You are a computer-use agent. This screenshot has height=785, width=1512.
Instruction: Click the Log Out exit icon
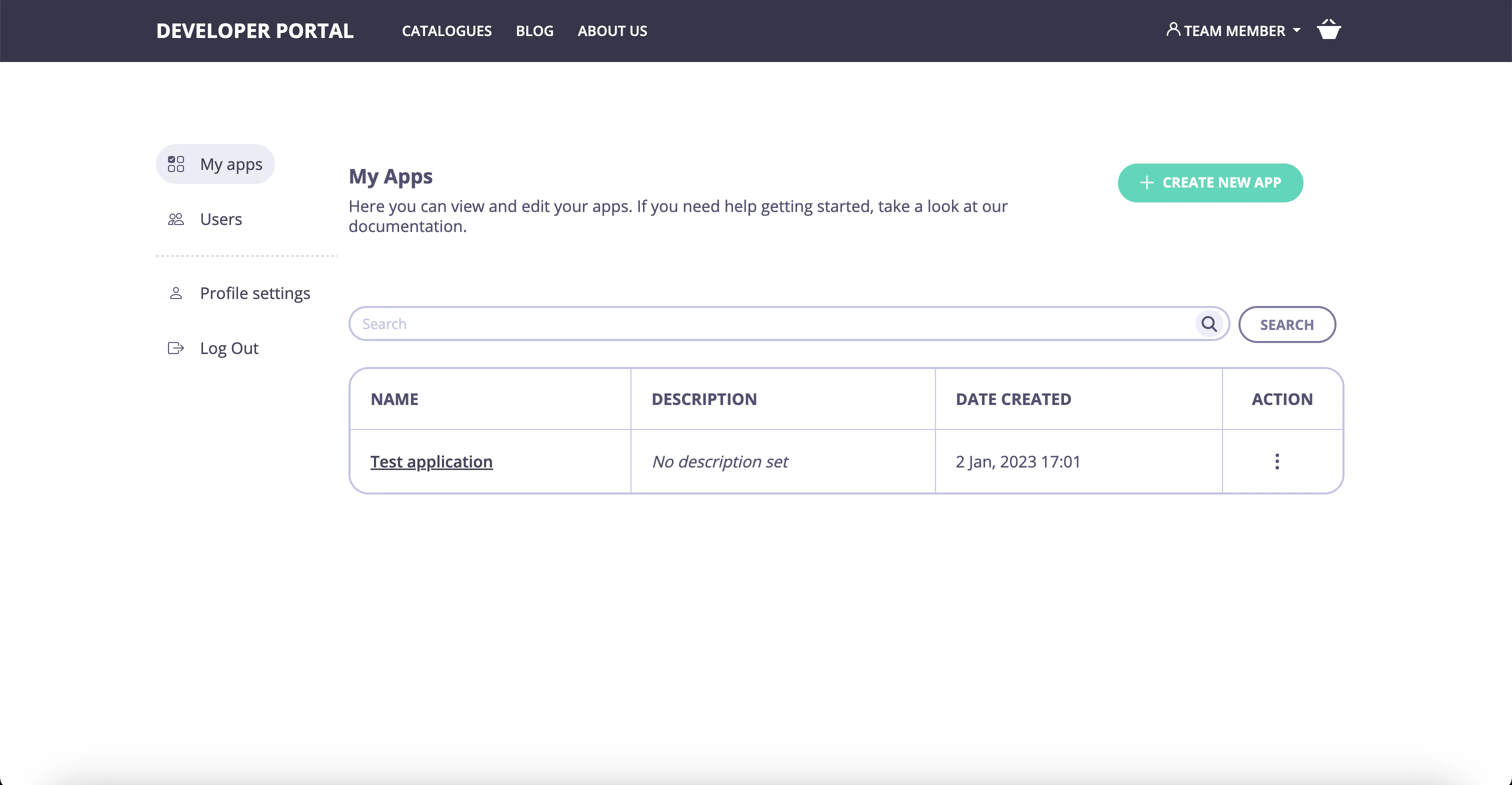pyautogui.click(x=175, y=347)
